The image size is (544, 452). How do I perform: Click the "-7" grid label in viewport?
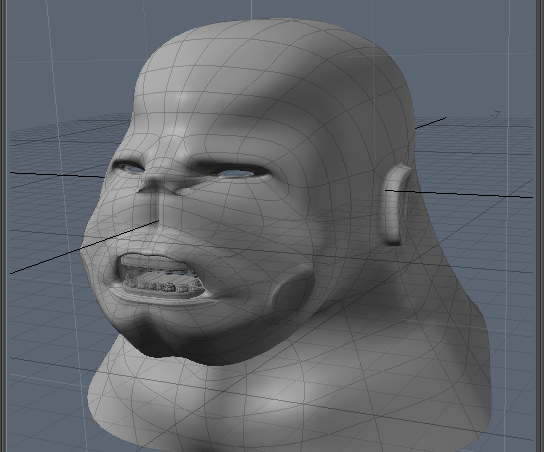(496, 114)
